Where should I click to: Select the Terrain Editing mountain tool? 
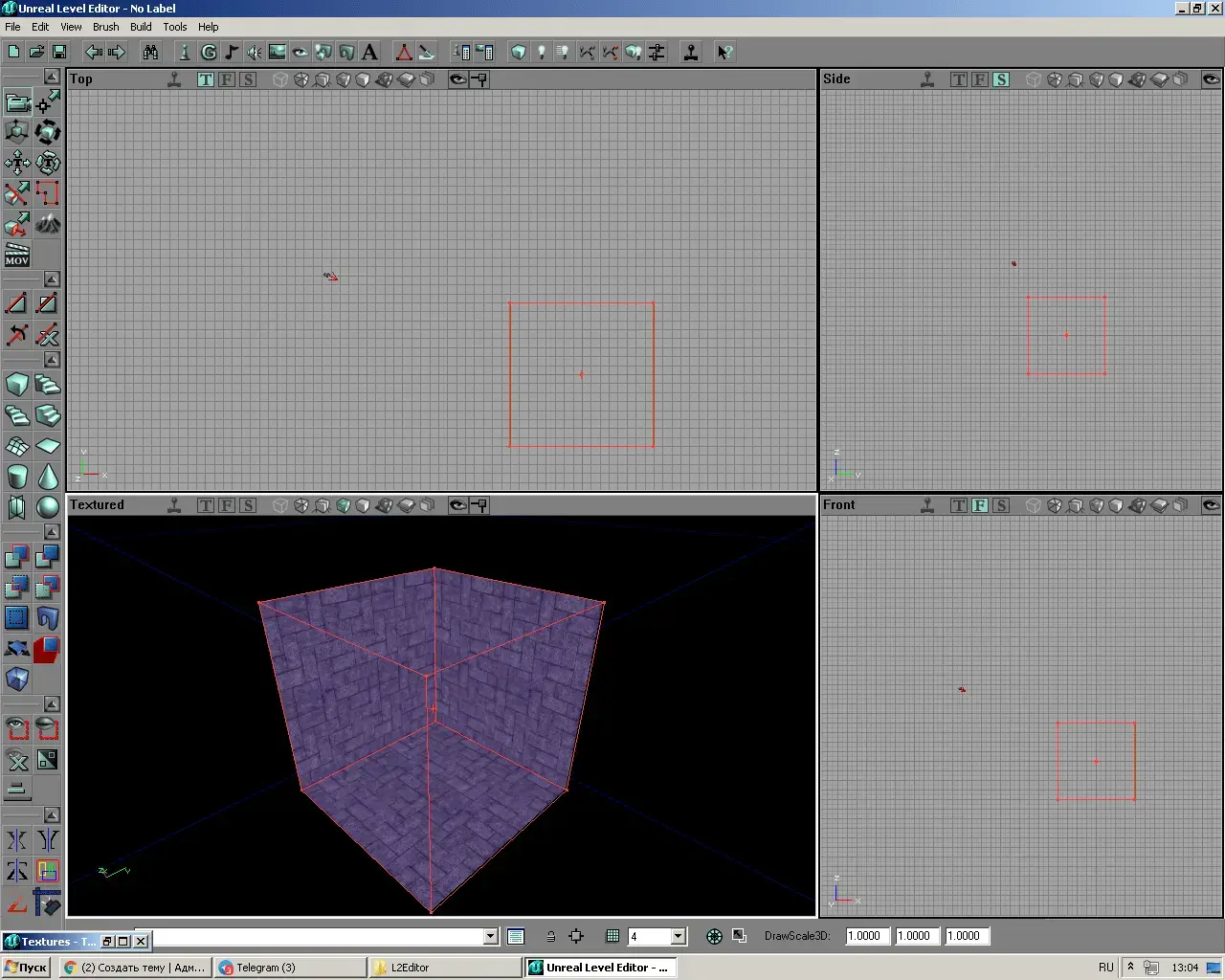[48, 224]
